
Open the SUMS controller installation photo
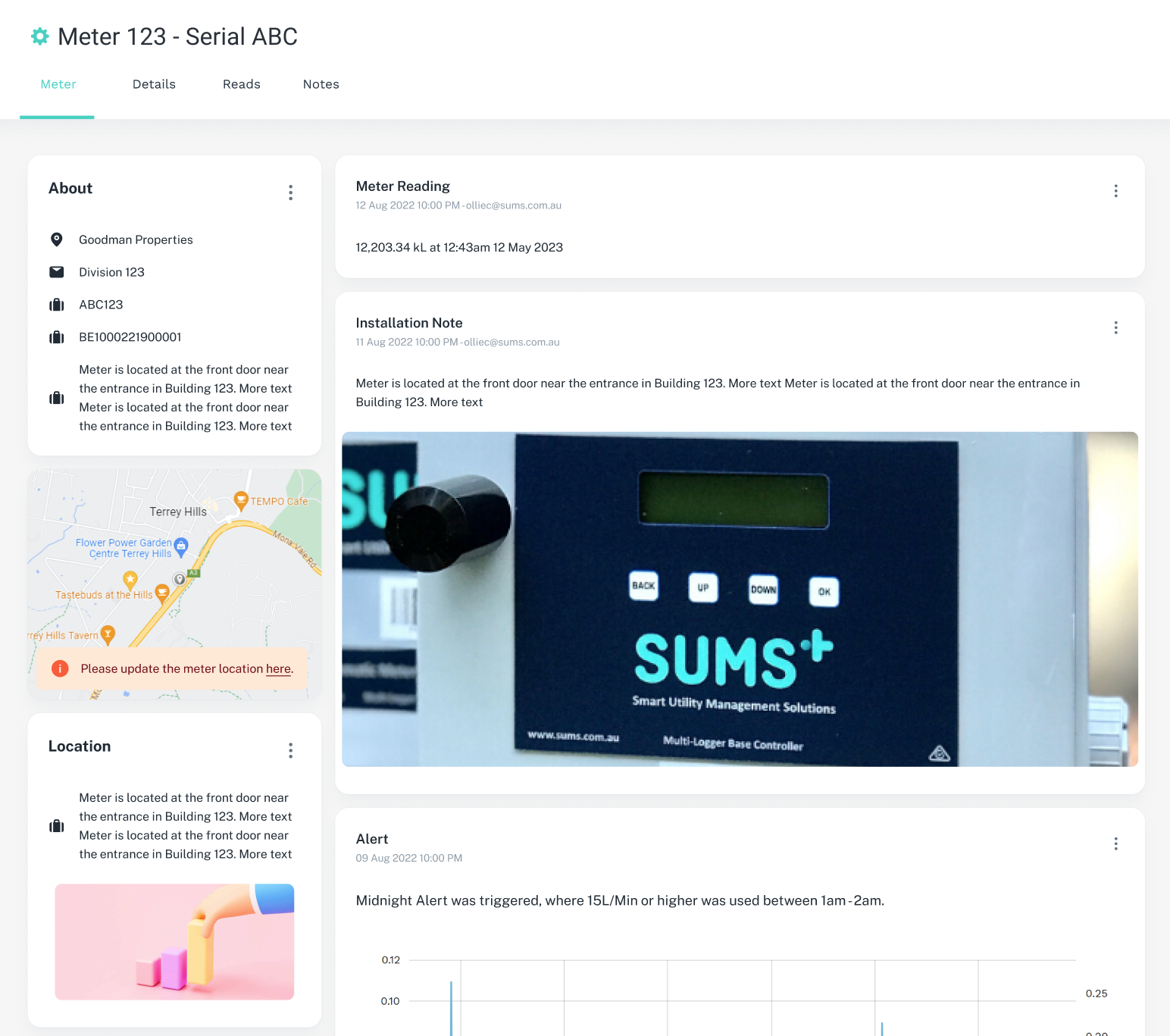740,599
